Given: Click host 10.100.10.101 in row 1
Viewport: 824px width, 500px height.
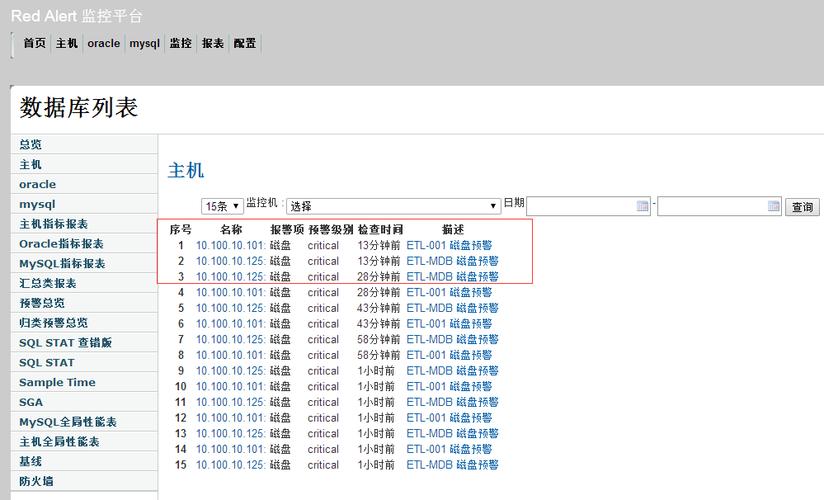Looking at the screenshot, I should [x=230, y=246].
